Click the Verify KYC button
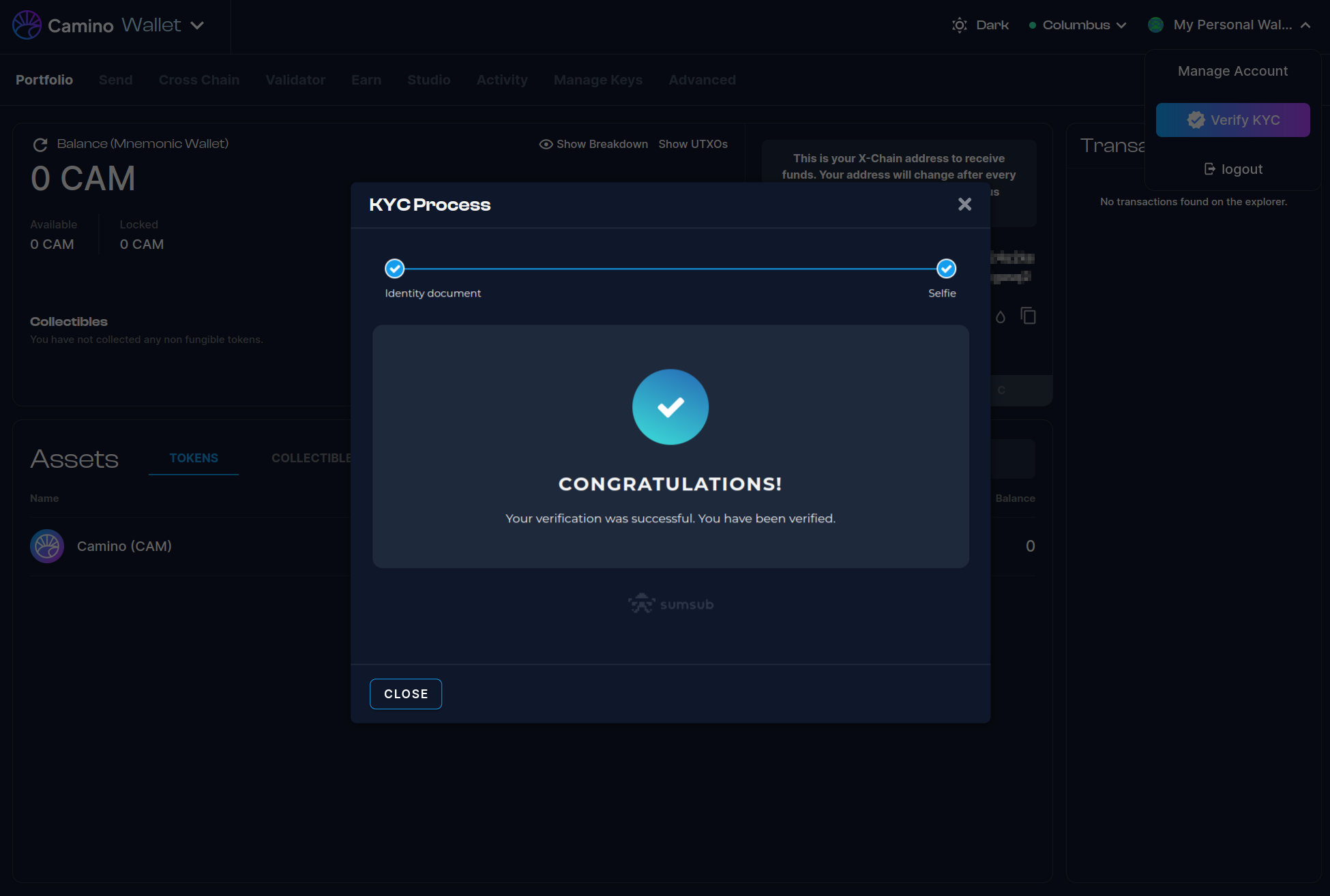1330x896 pixels. click(1232, 120)
